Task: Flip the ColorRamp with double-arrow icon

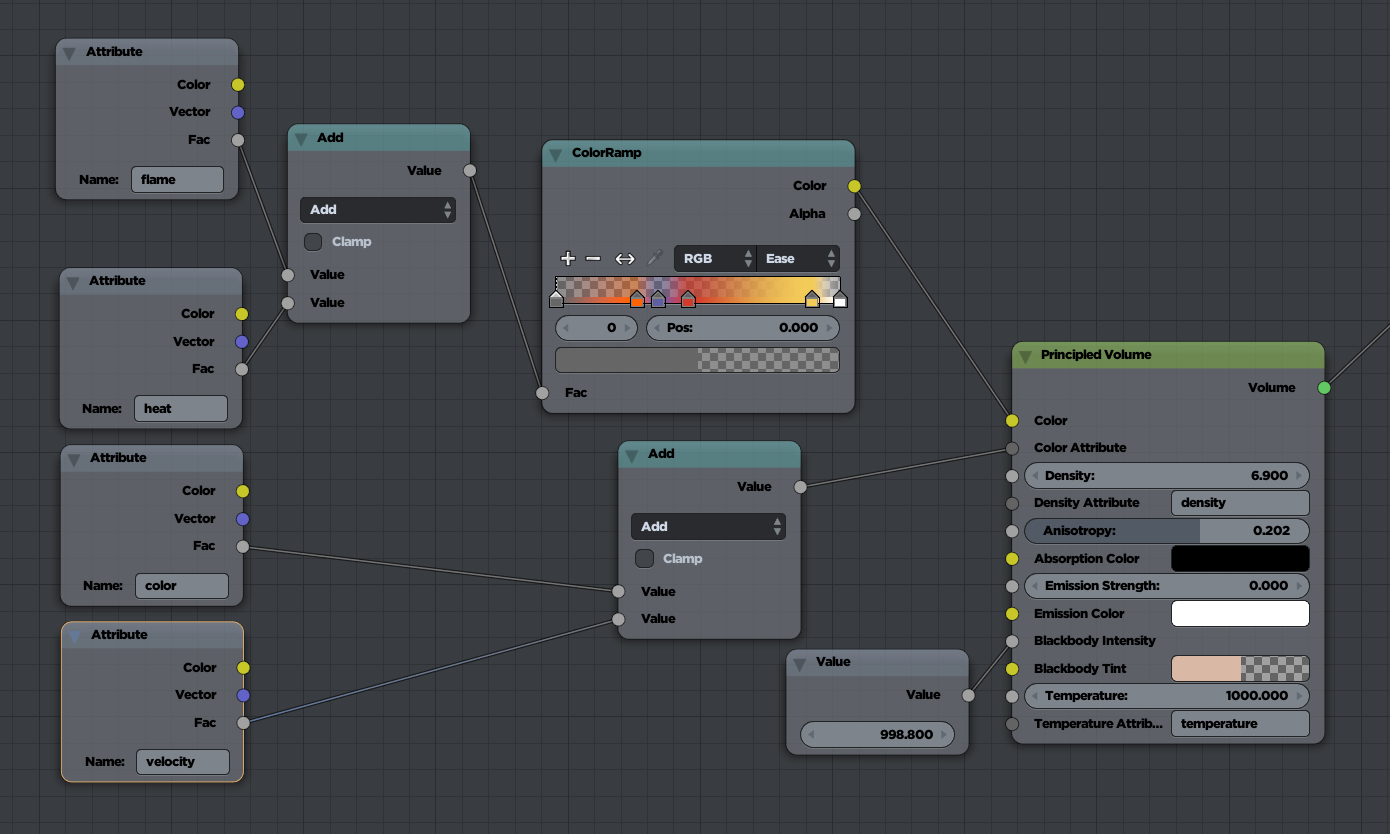Action: [625, 258]
